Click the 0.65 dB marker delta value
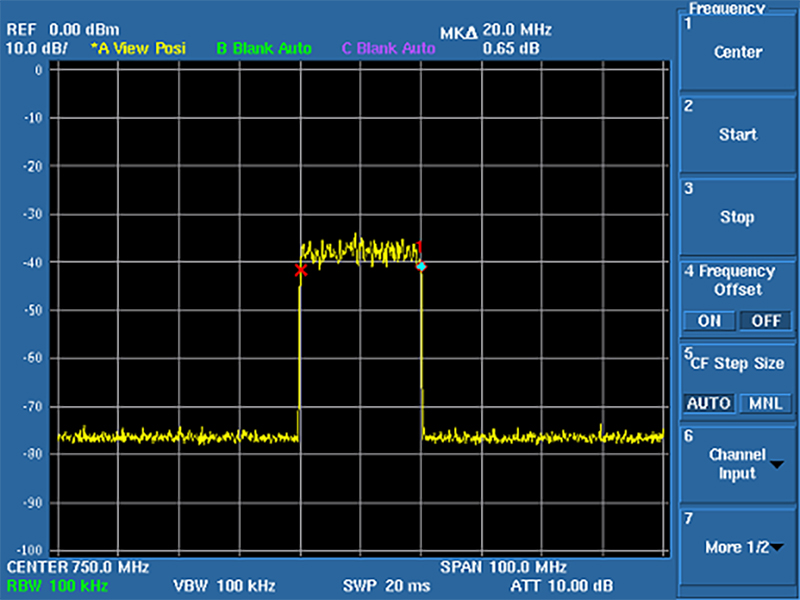This screenshot has height=600, width=800. [511, 49]
